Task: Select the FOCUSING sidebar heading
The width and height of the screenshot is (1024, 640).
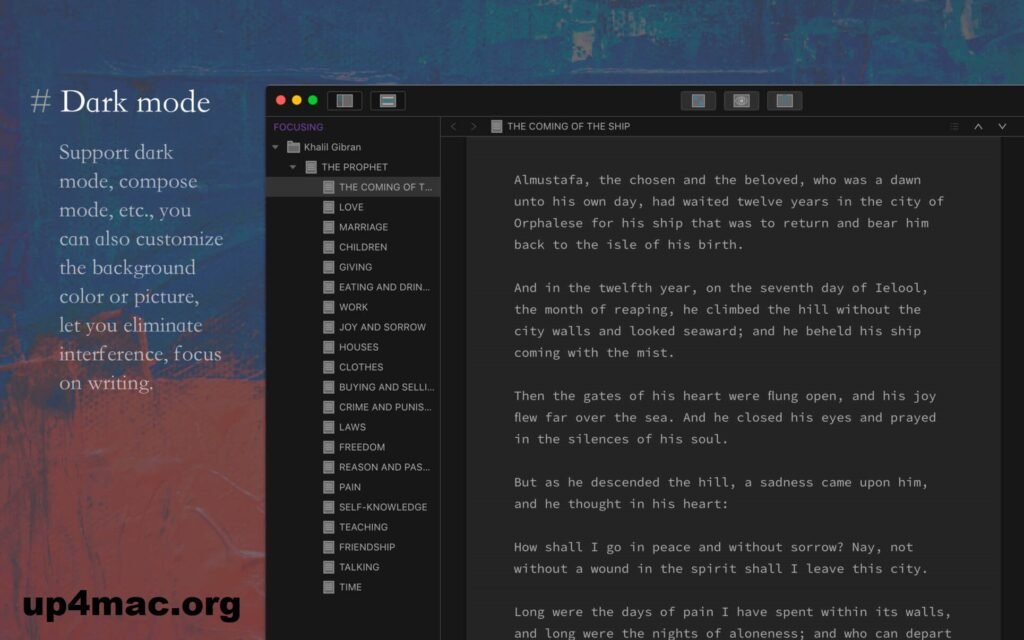Action: point(298,127)
